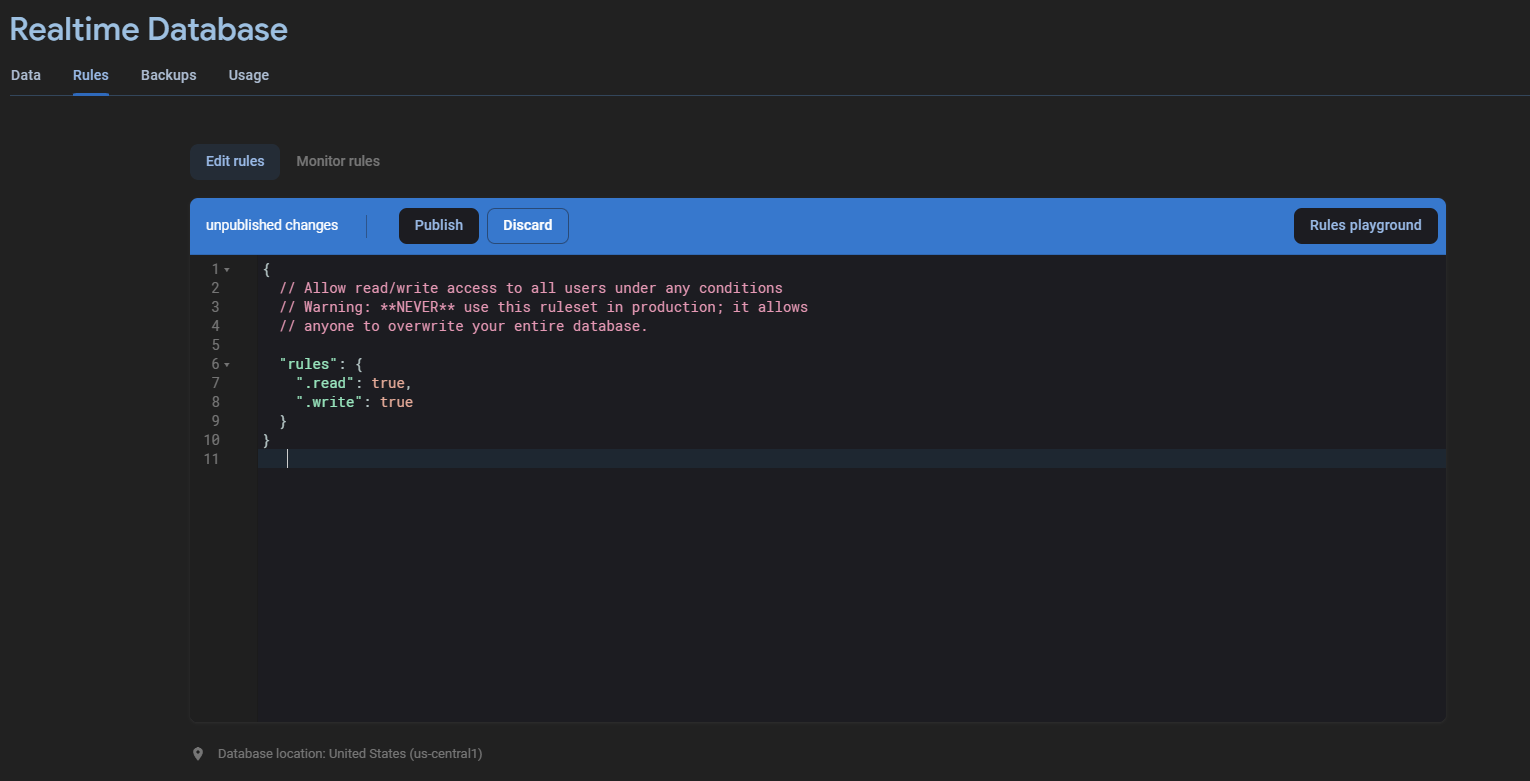Click the ".write": true line in the editor
Screen dimensions: 1530x781
pos(354,402)
